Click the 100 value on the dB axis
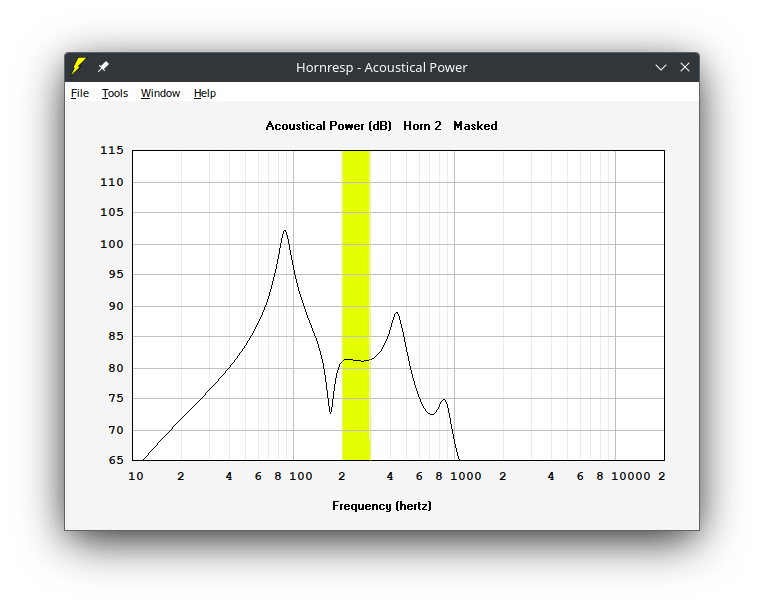Screen dimensions: 764x607 pyautogui.click(x=112, y=244)
